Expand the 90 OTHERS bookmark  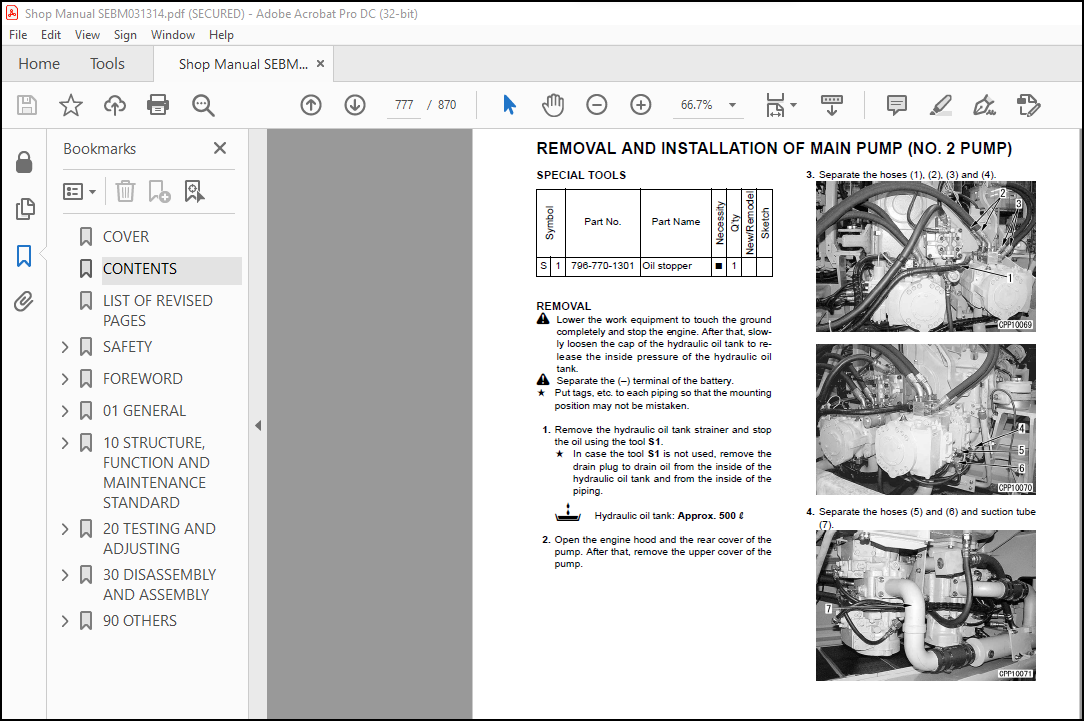tap(65, 621)
